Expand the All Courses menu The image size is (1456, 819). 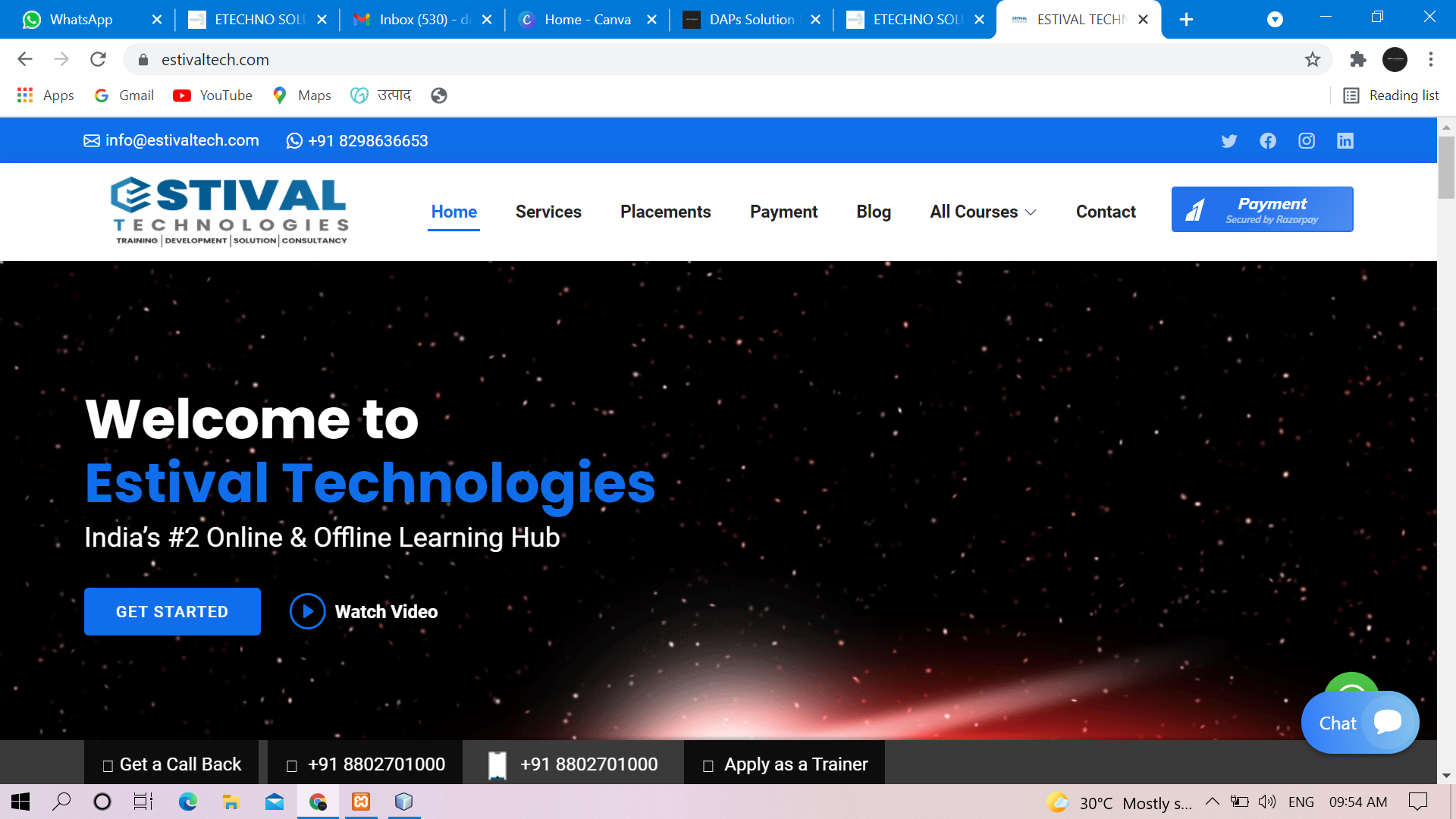point(983,212)
